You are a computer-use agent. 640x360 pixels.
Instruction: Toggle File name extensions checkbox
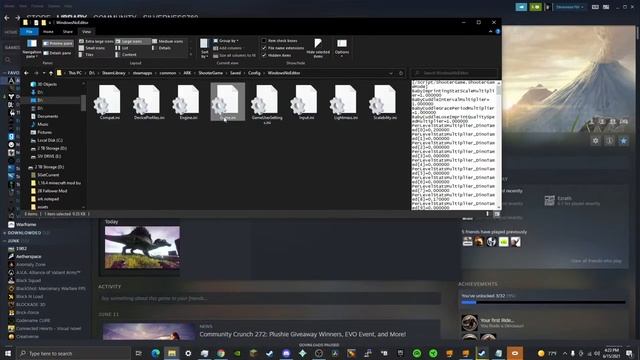pos(283,48)
